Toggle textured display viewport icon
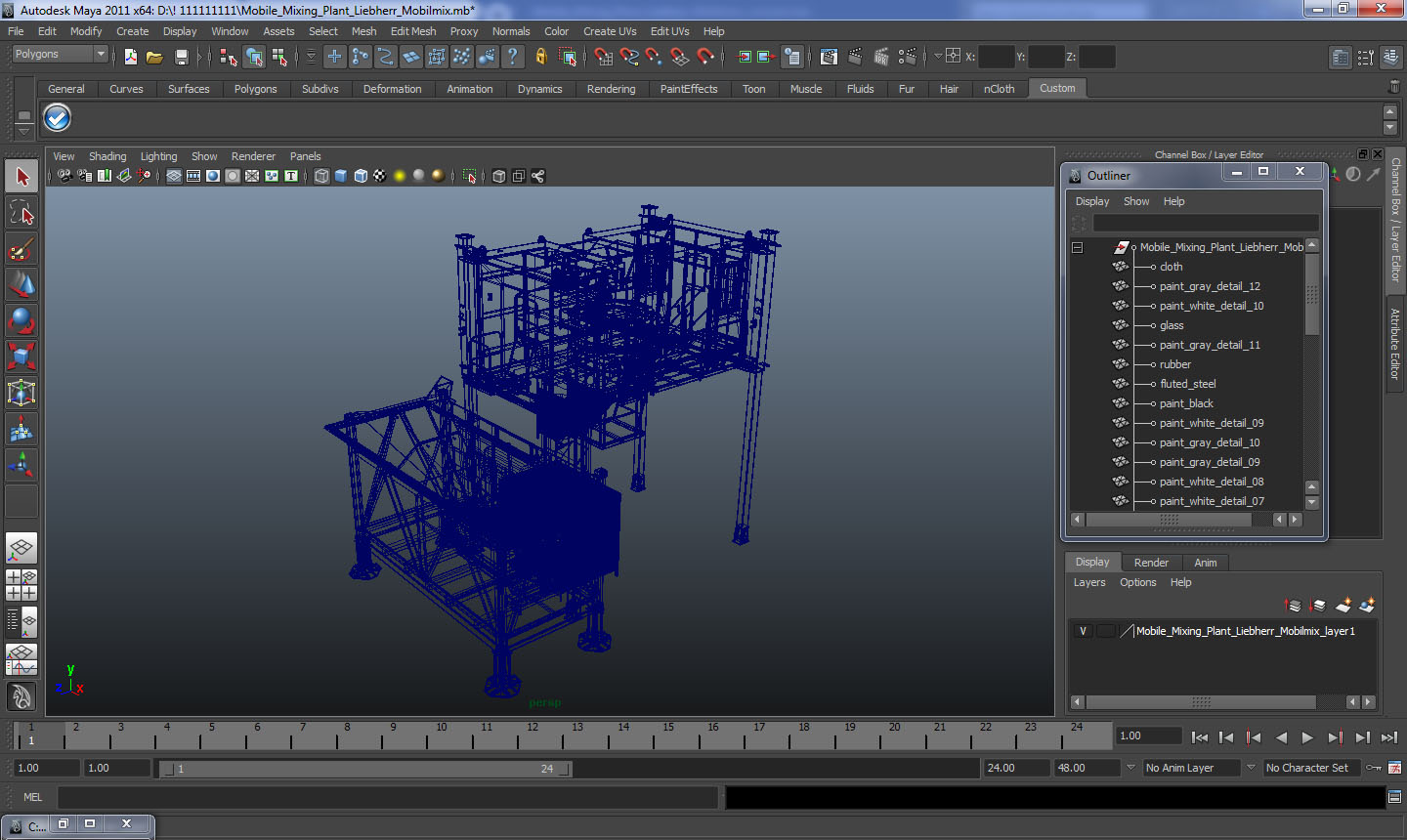Screen dimensions: 1407x840 380,176
